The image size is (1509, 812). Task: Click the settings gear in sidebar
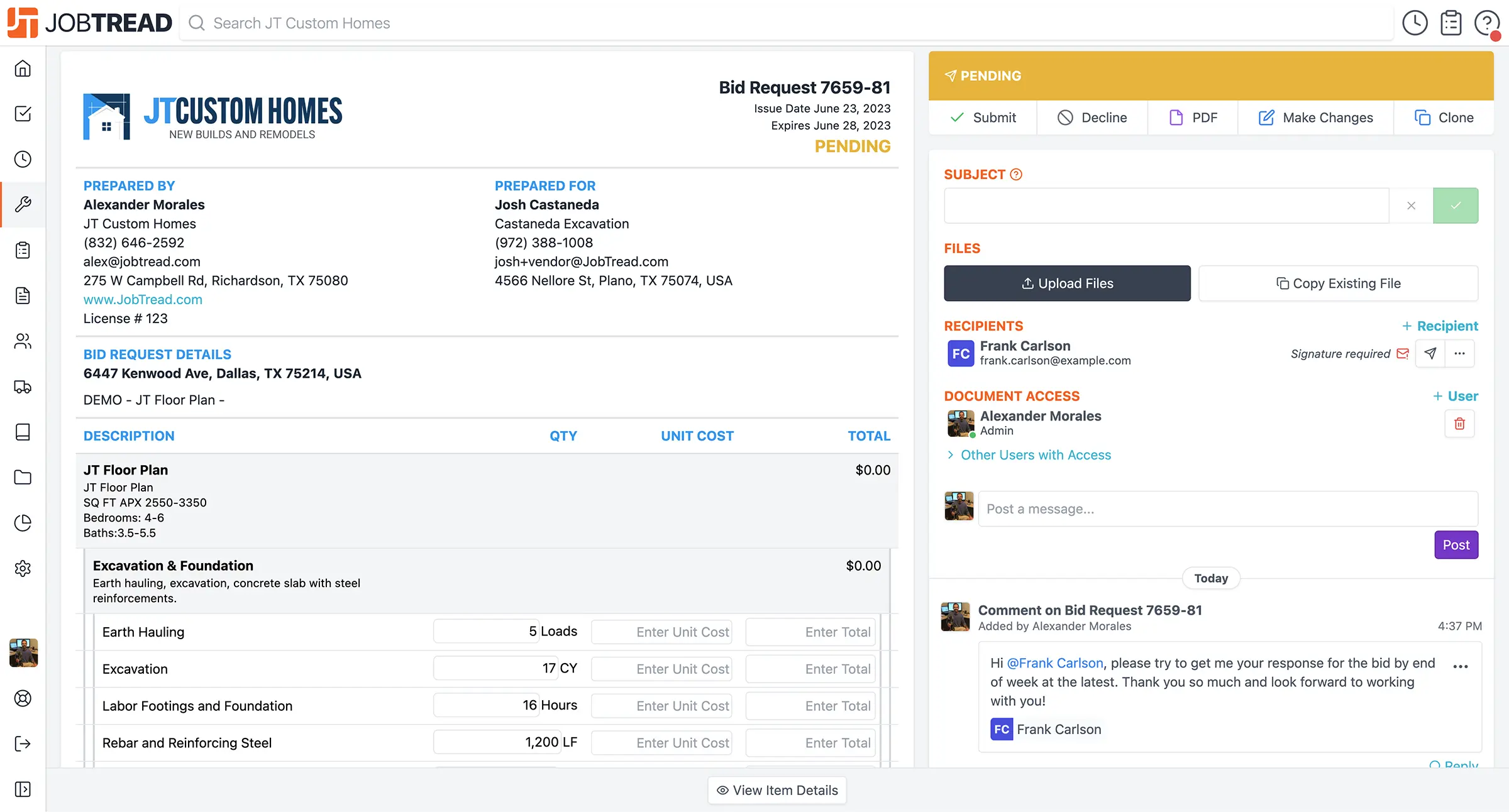pos(23,568)
